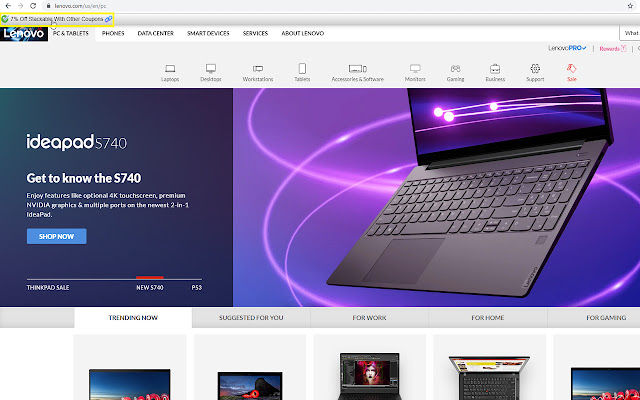Select the P53 carousel slide
The height and width of the screenshot is (400, 640).
pos(197,287)
